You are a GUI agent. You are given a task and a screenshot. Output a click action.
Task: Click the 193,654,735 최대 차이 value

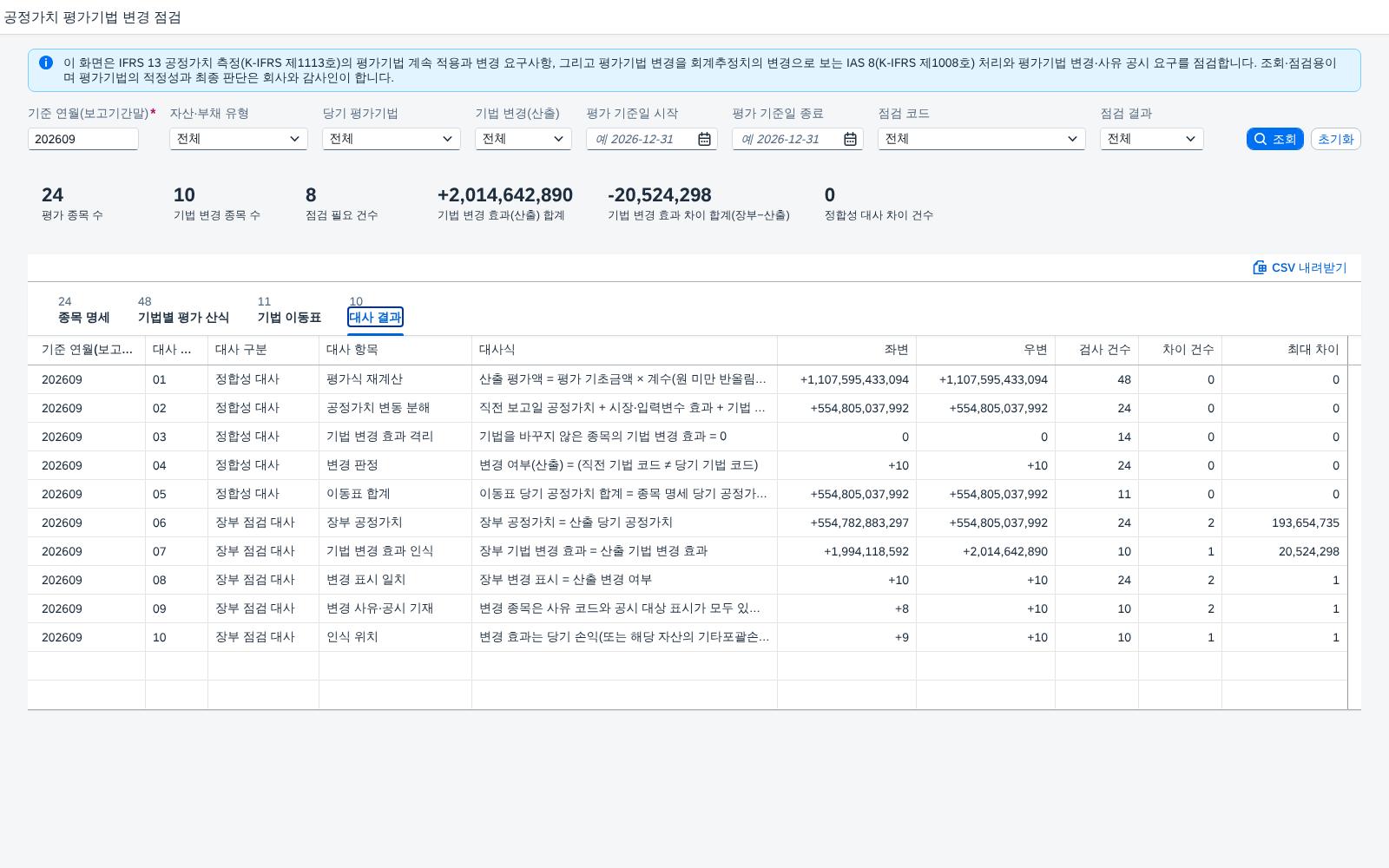point(1306,523)
